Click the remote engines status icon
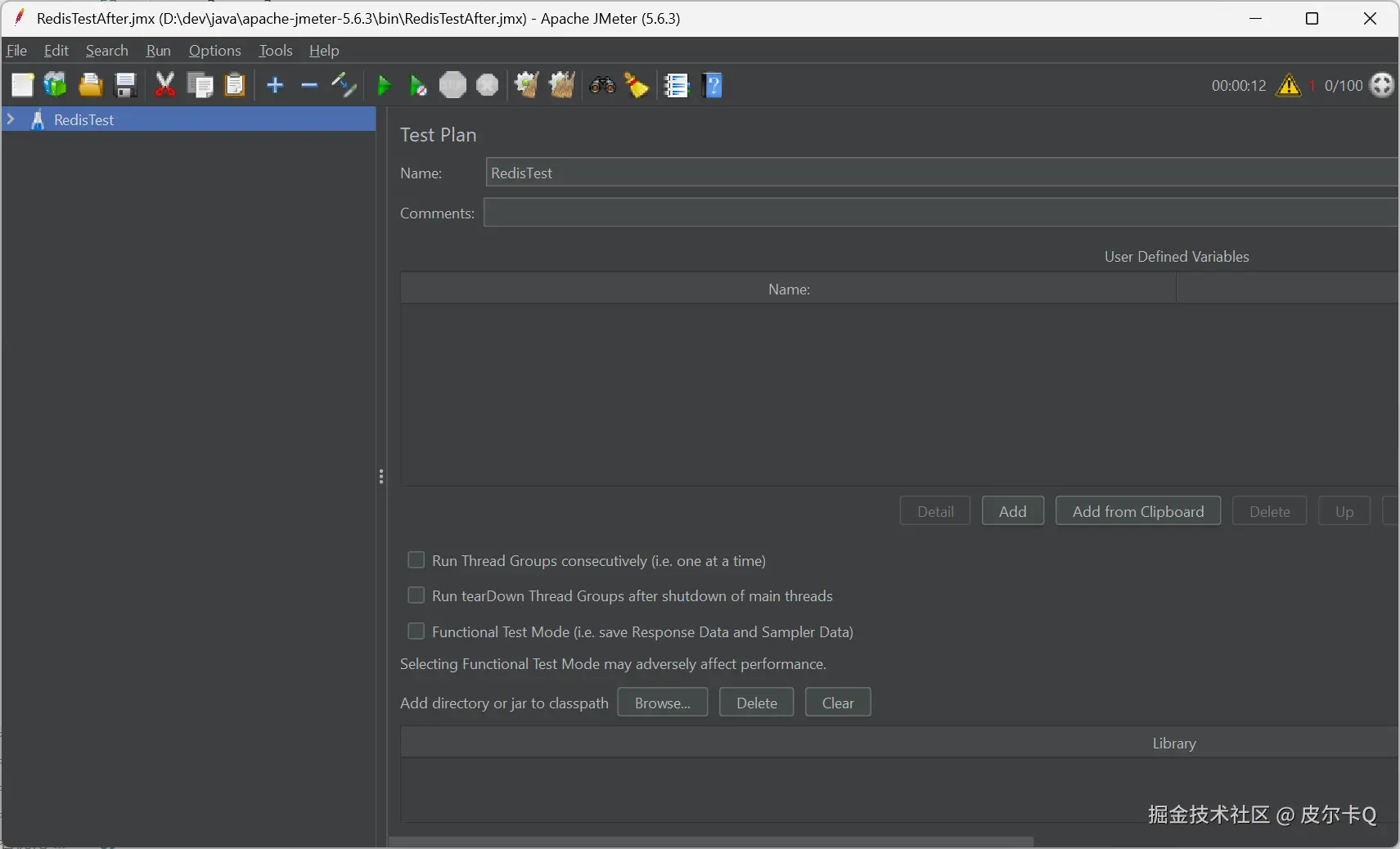This screenshot has height=849, width=1400. click(x=1381, y=85)
